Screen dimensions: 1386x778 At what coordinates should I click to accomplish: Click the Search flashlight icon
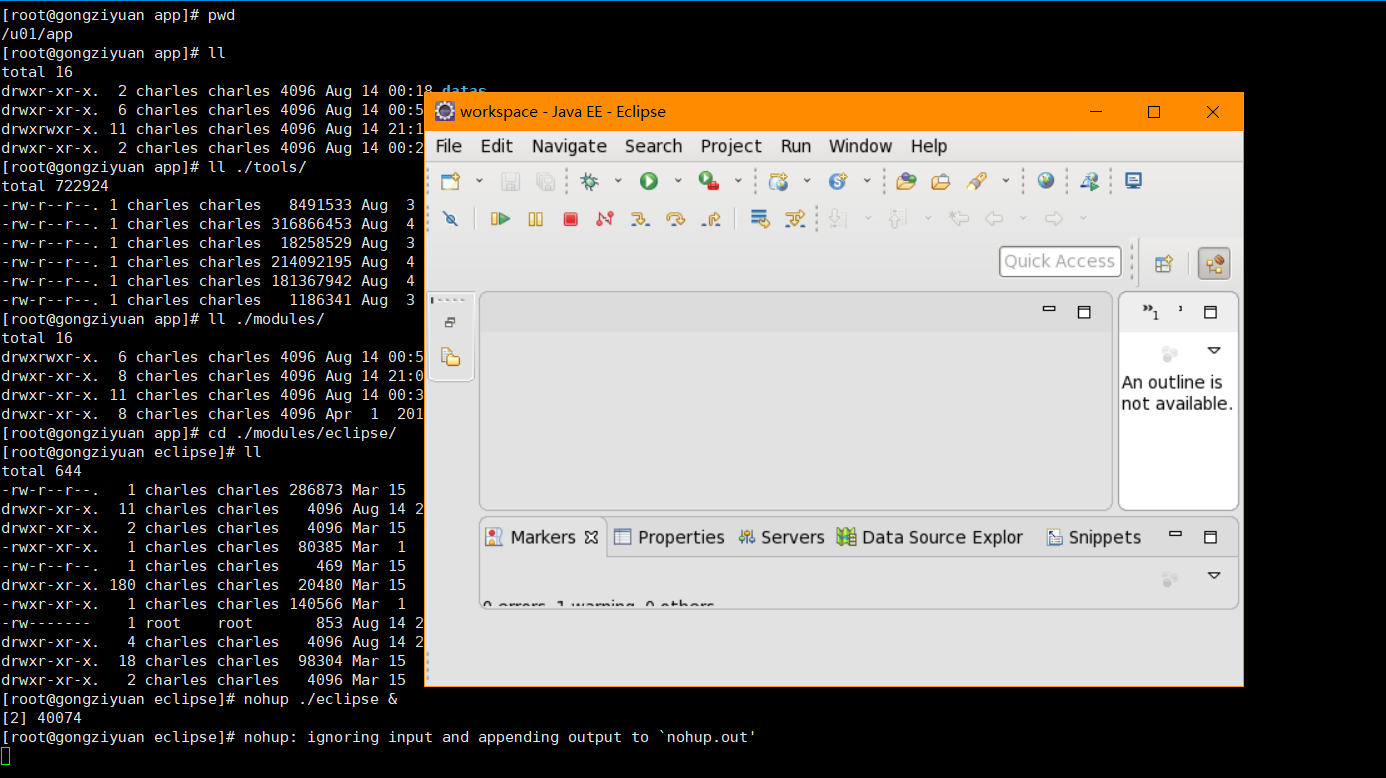click(977, 181)
